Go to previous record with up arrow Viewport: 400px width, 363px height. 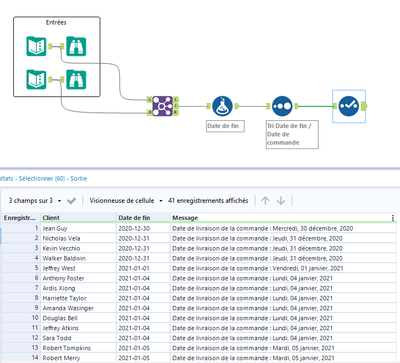(x=265, y=201)
